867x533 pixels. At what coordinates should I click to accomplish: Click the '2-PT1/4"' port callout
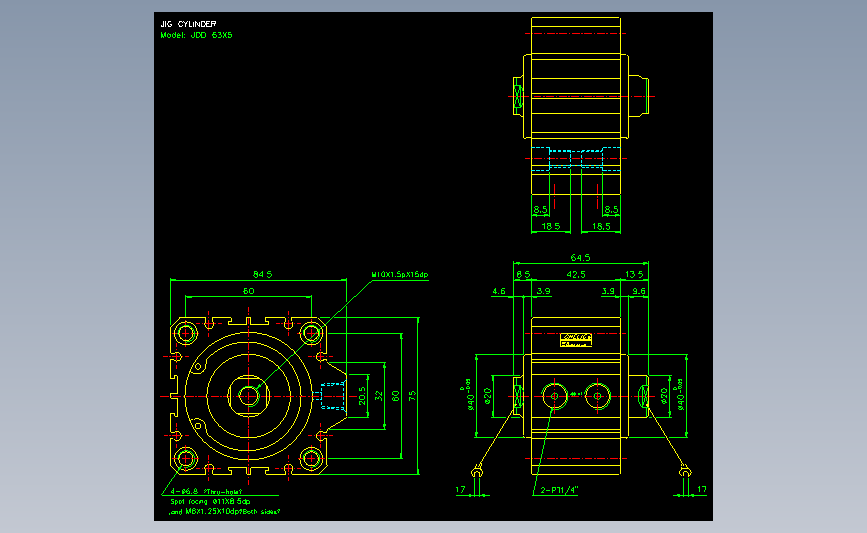[x=559, y=490]
